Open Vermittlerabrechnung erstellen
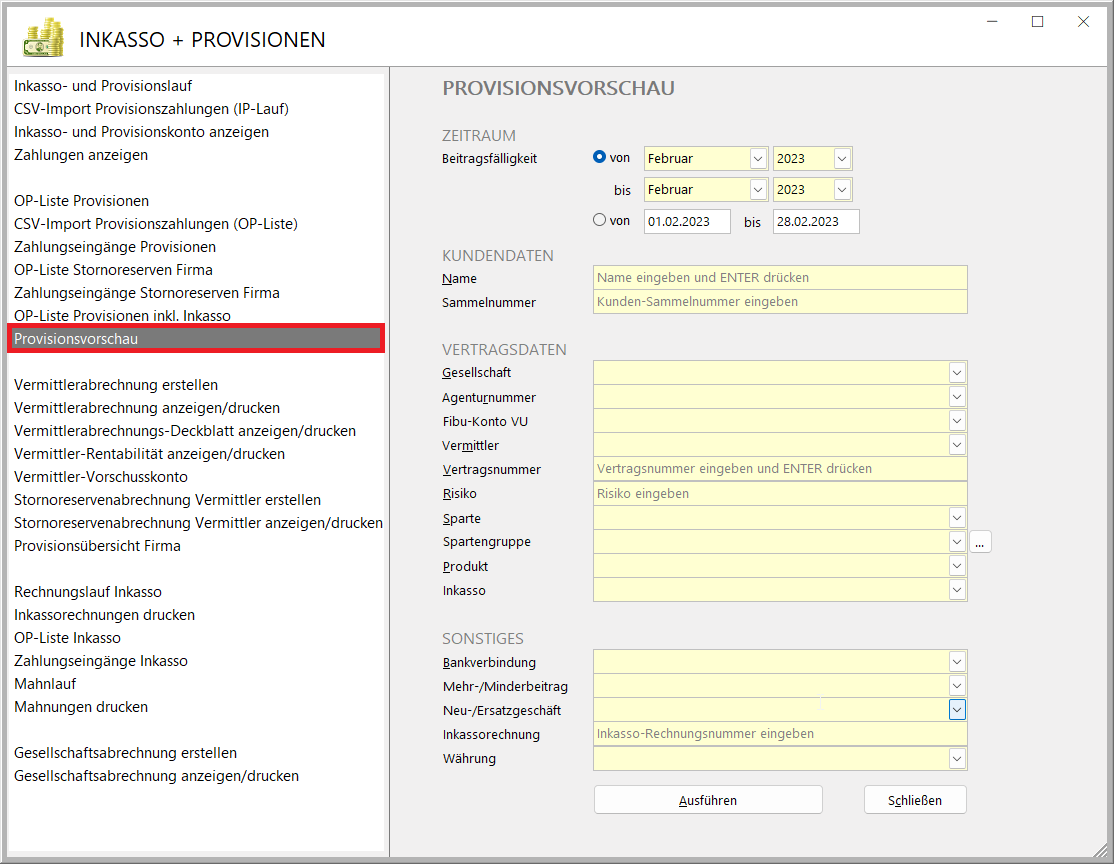Image resolution: width=1114 pixels, height=864 pixels. tap(116, 385)
